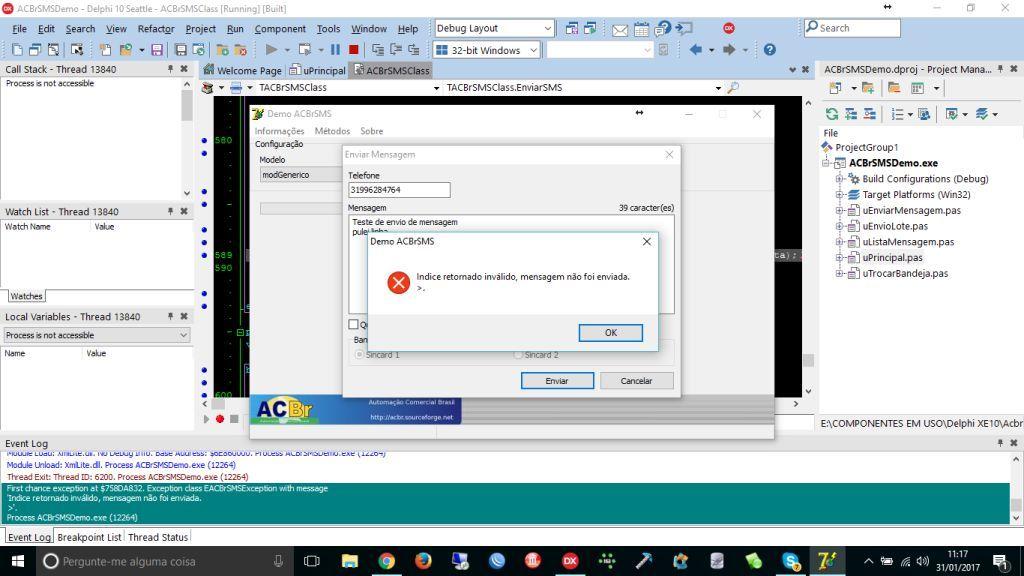Close the error message dialog
Image resolution: width=1024 pixels, height=576 pixels.
(x=647, y=241)
